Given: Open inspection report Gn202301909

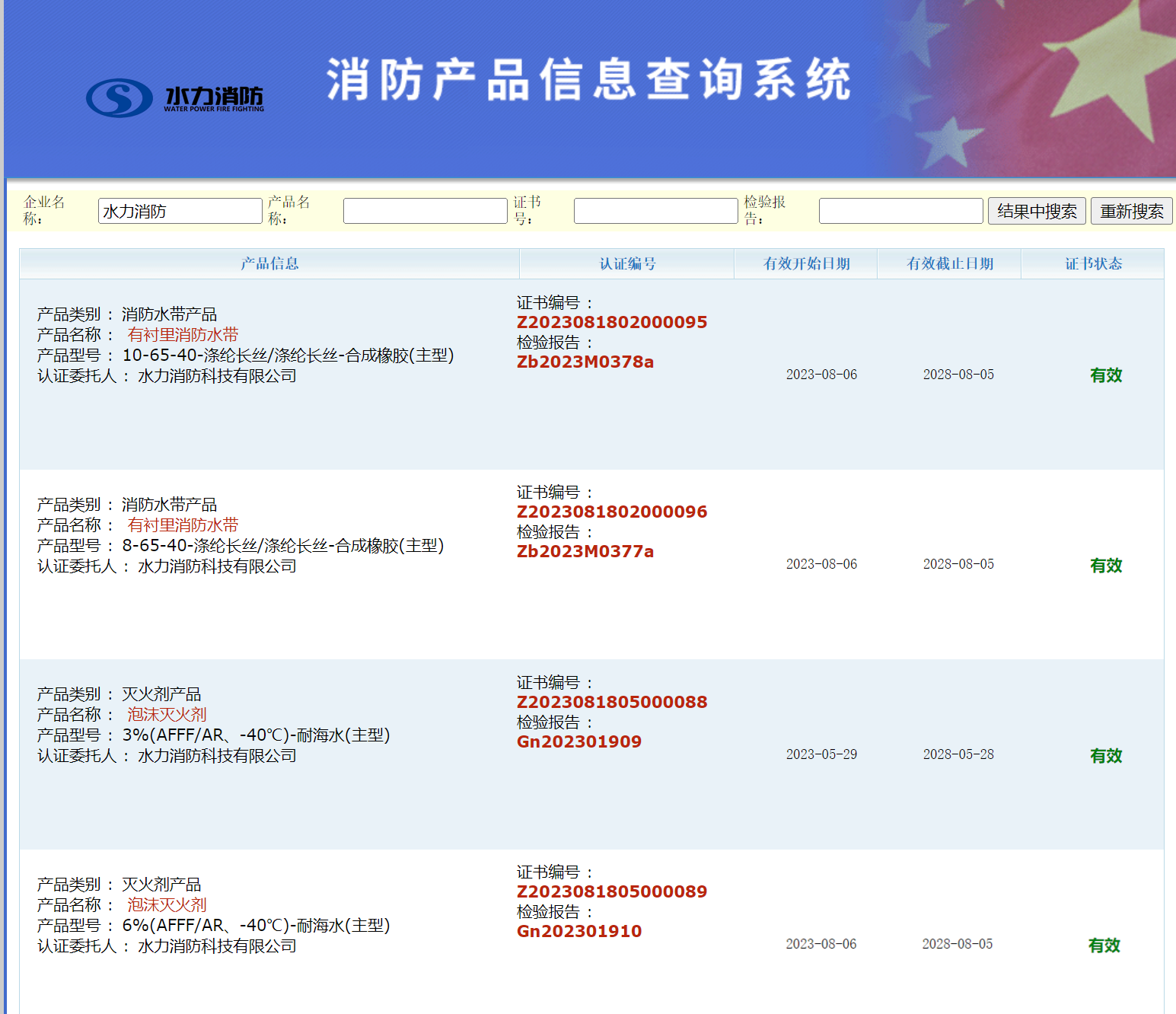Looking at the screenshot, I should 579,741.
